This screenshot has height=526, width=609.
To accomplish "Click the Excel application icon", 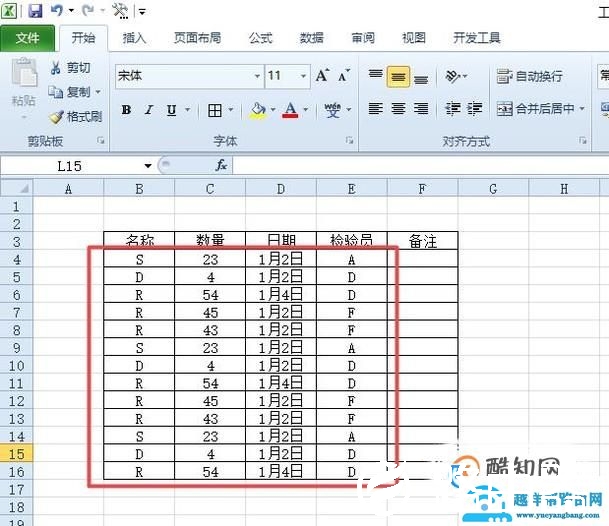I will click(x=9, y=10).
